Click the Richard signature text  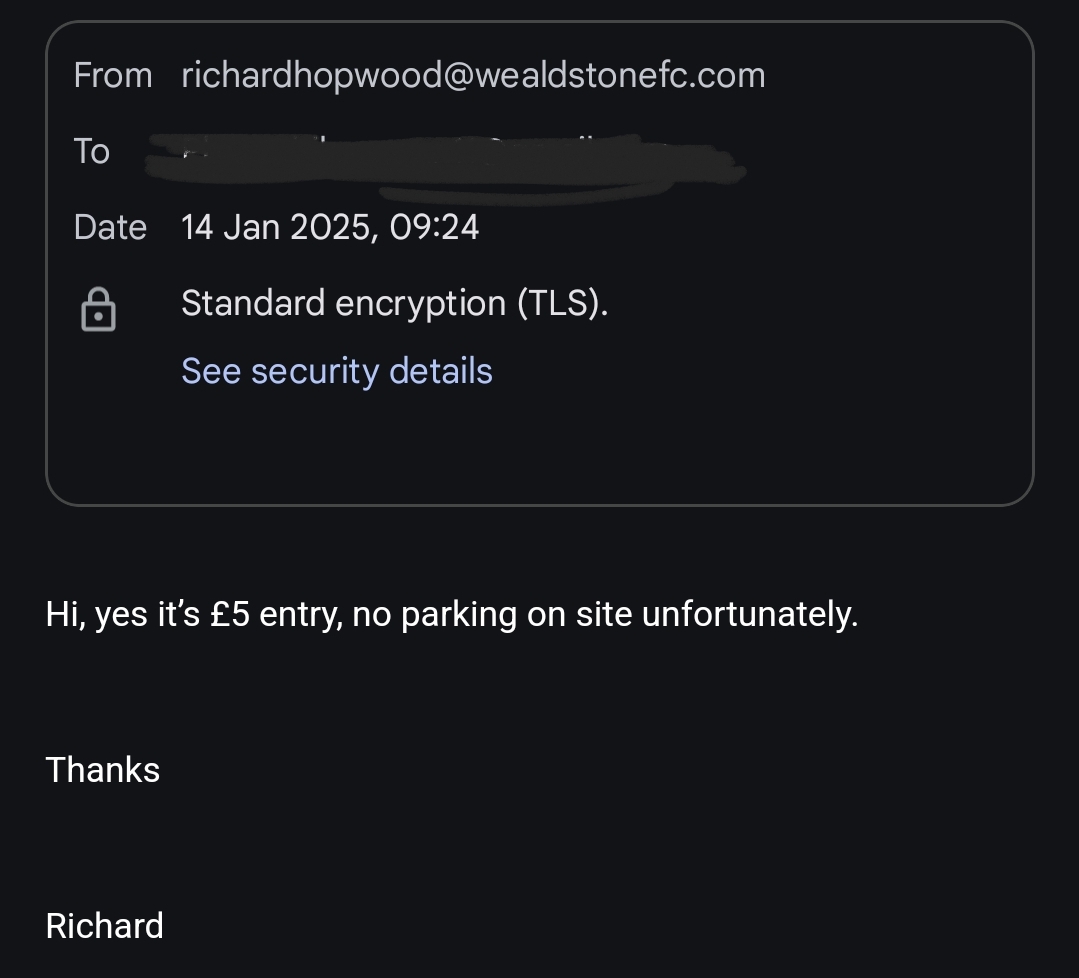pyautogui.click(x=105, y=926)
